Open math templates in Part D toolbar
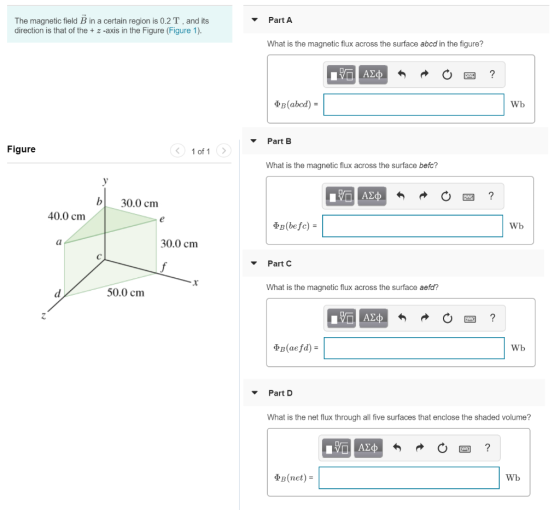 pos(336,448)
